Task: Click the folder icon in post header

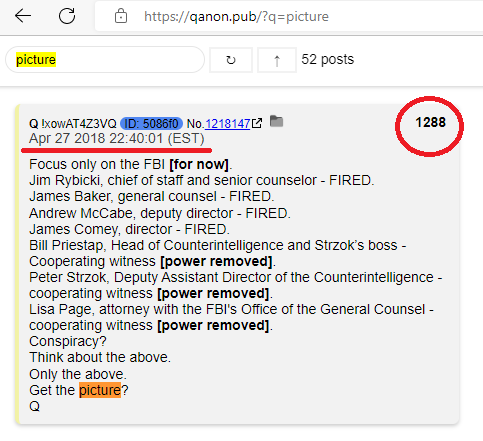Action: point(276,121)
